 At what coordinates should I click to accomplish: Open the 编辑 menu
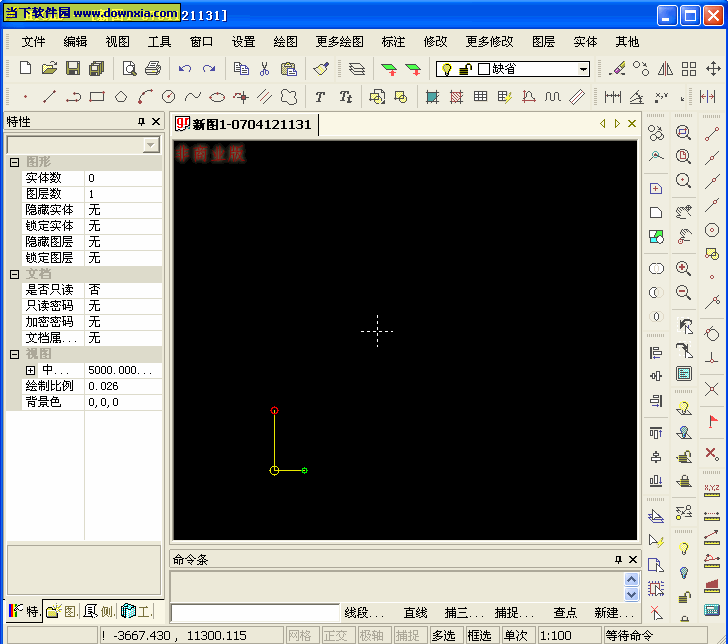click(75, 42)
